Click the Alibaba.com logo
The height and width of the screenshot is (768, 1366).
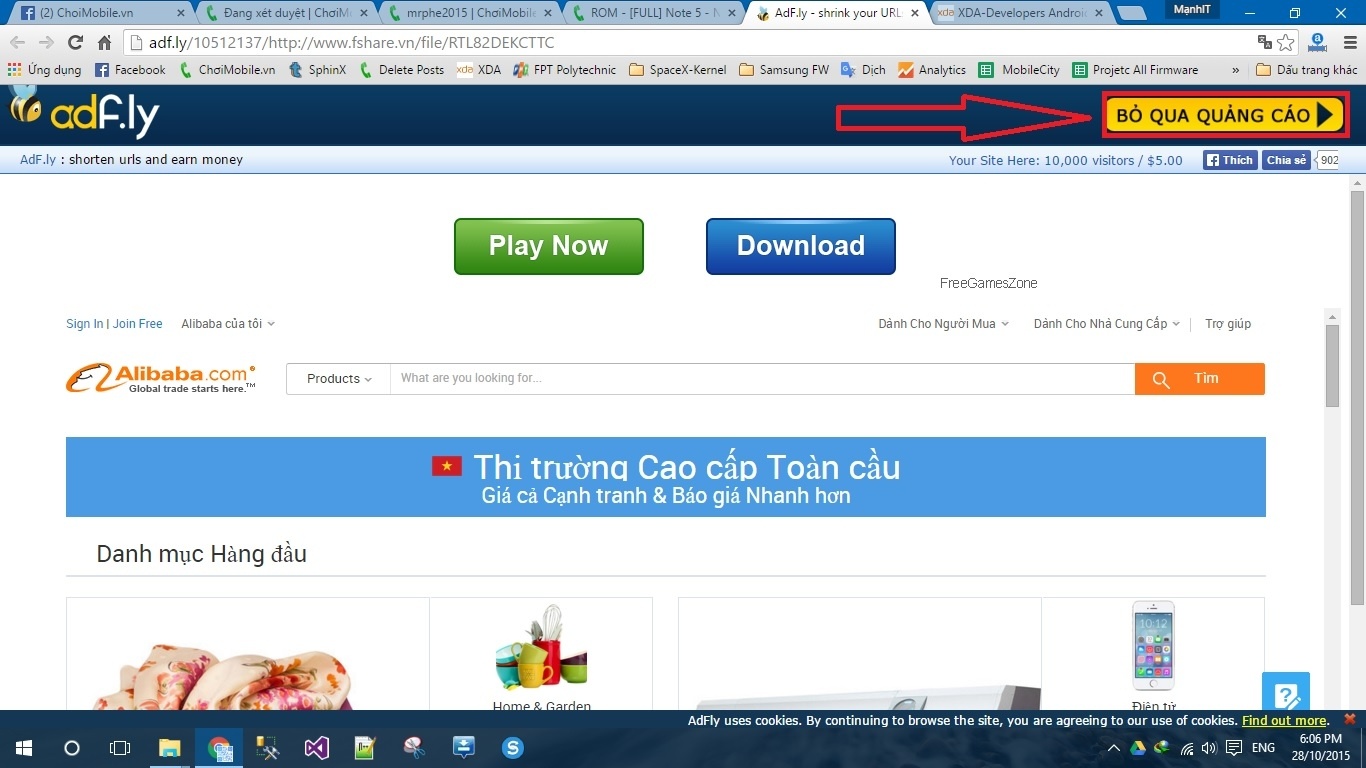(161, 378)
